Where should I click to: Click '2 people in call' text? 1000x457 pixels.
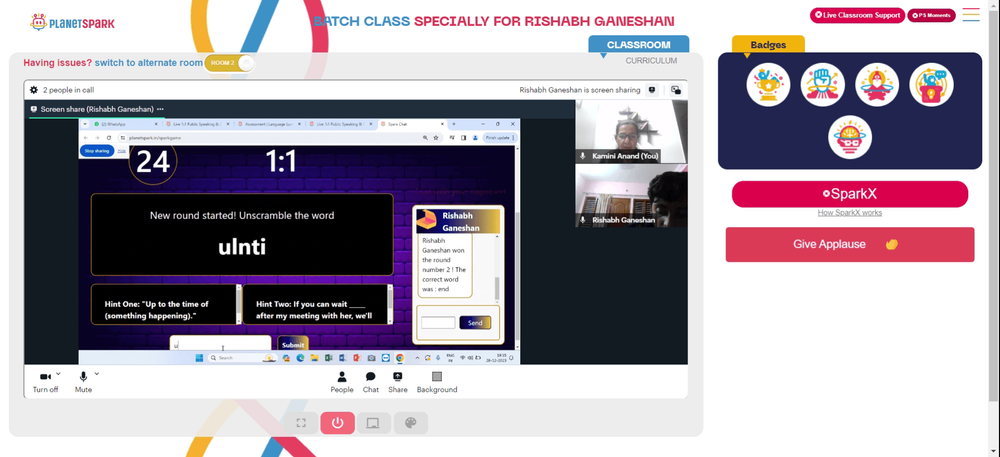point(68,90)
